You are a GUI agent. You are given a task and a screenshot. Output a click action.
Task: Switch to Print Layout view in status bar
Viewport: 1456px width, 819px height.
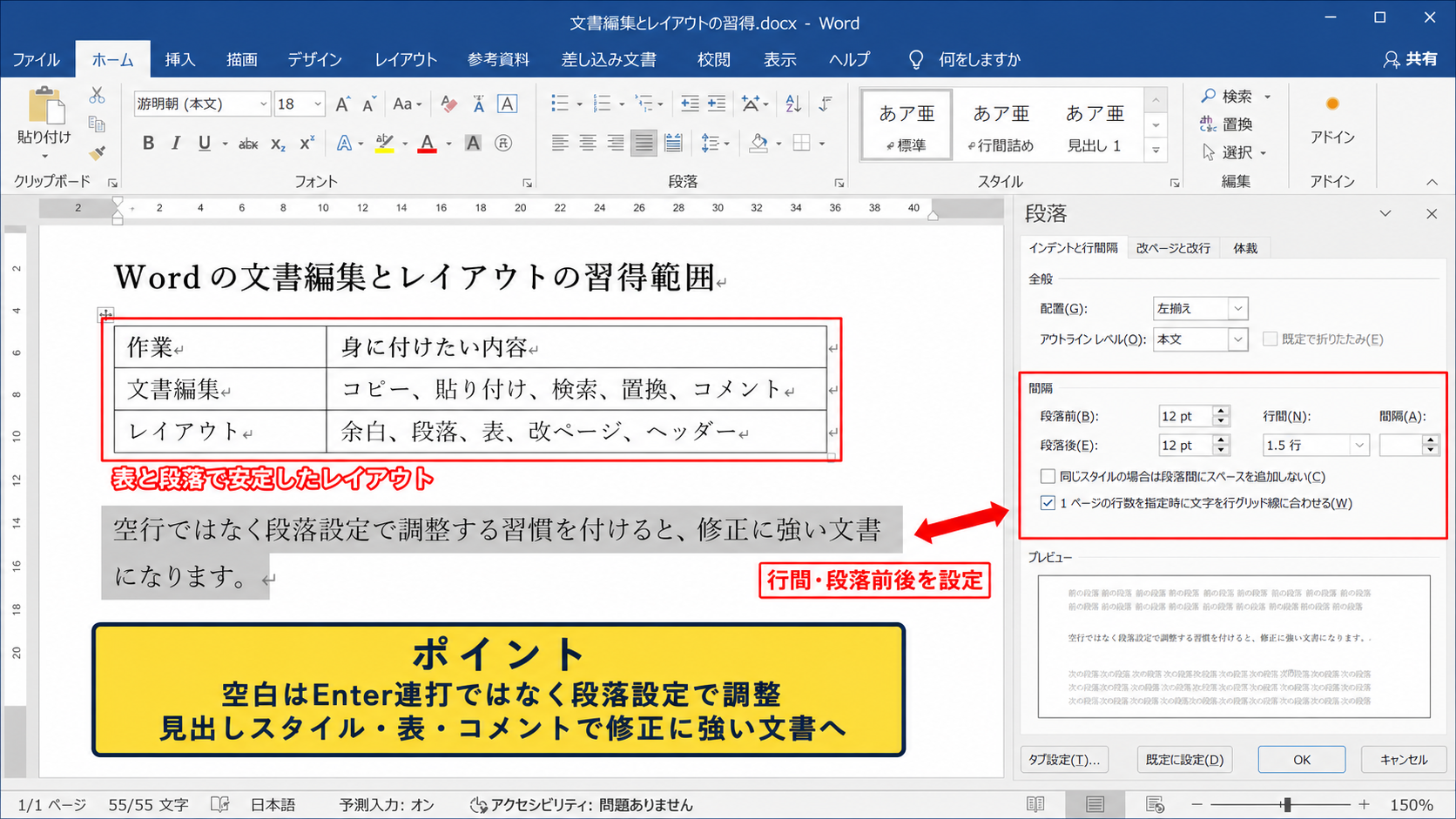[1095, 804]
